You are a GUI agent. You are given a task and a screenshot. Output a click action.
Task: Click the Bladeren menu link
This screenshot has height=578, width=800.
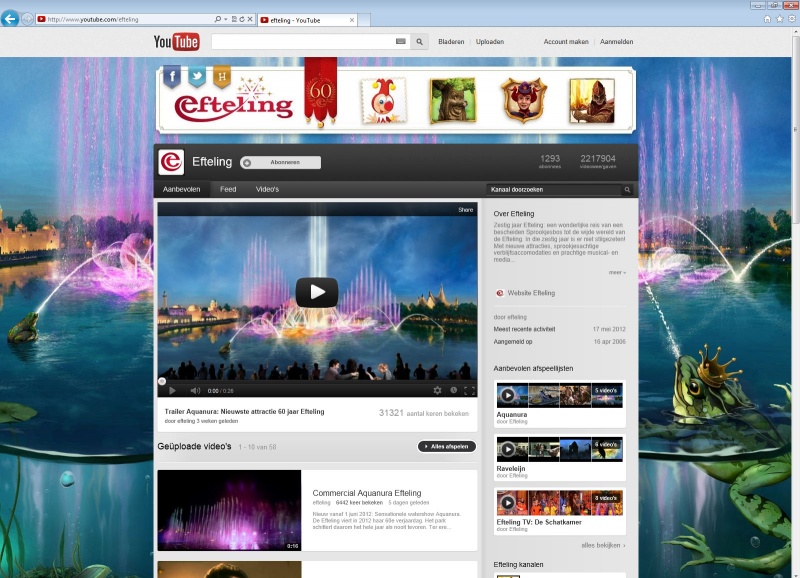(x=451, y=42)
